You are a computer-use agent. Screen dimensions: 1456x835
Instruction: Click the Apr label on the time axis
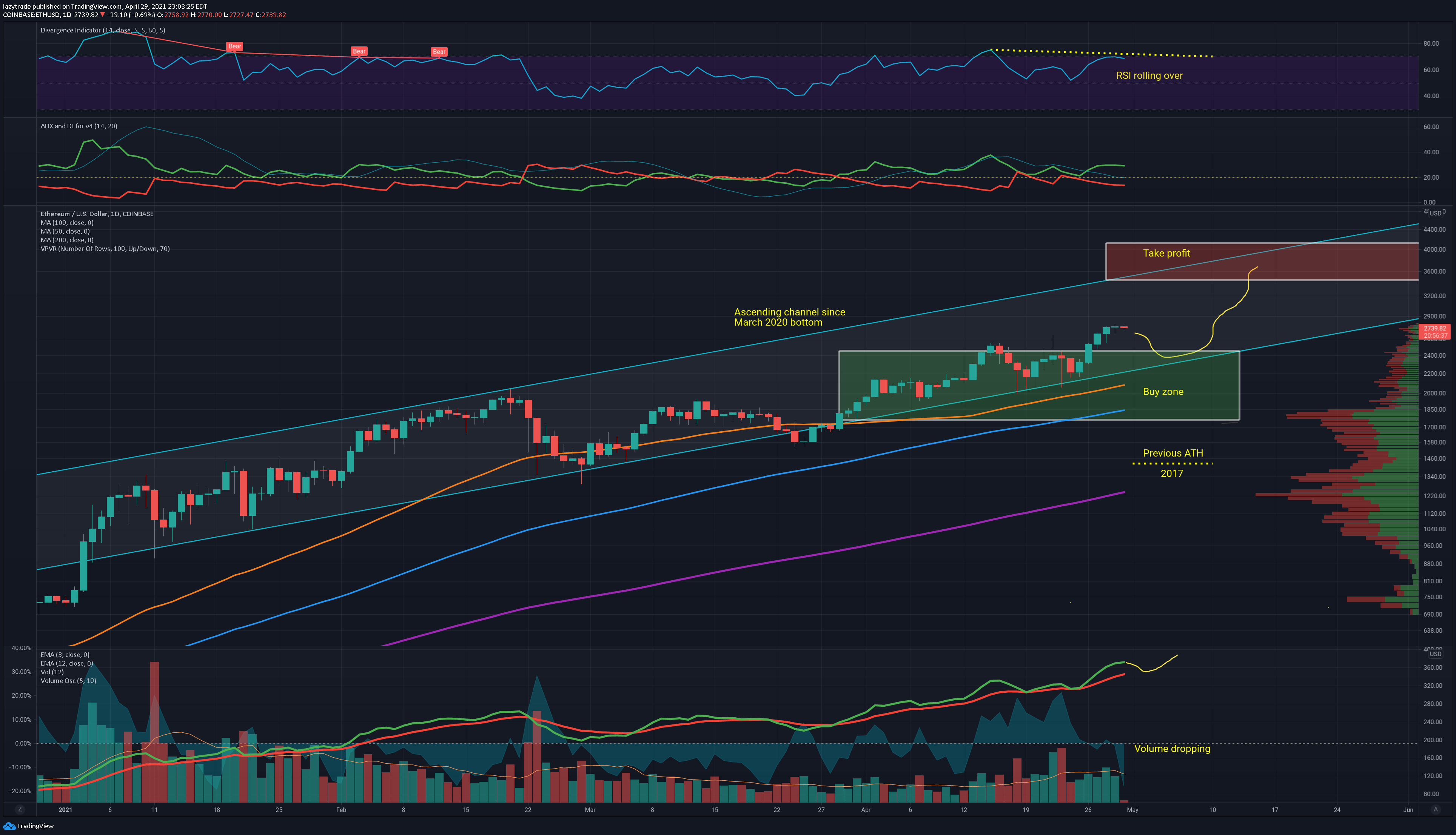click(866, 810)
